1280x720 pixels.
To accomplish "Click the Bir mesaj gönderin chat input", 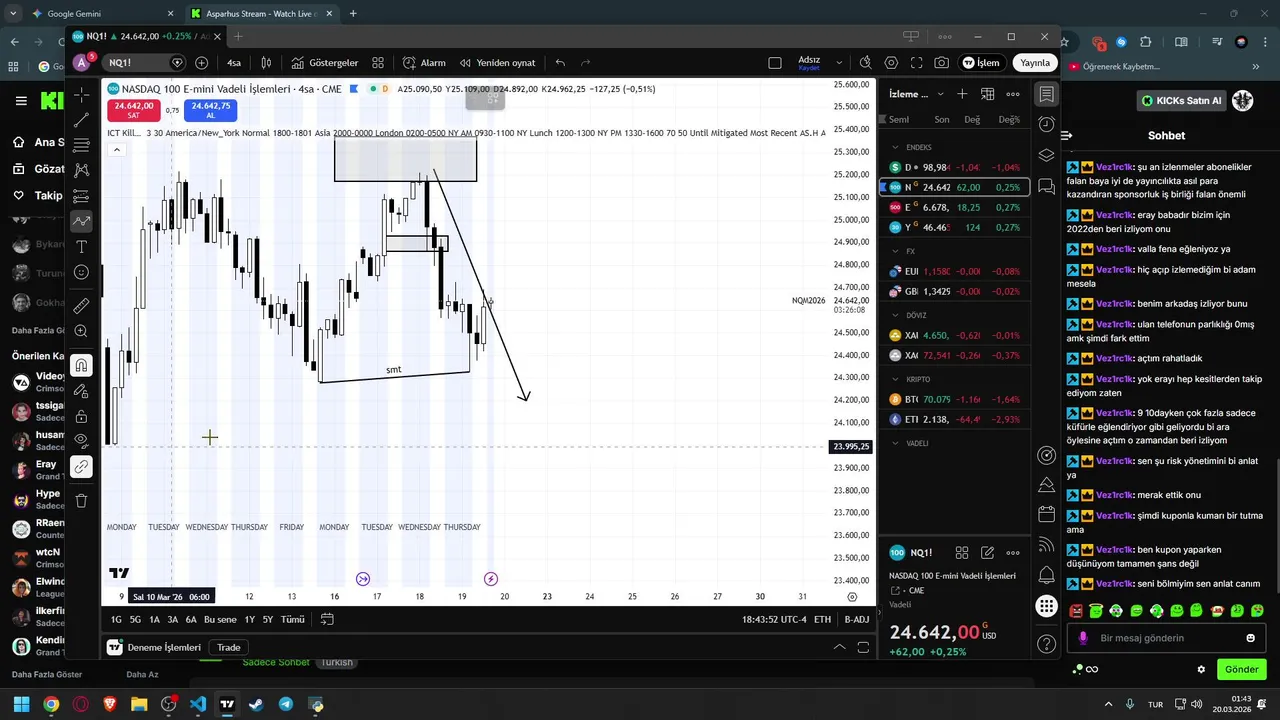I will [x=1165, y=638].
